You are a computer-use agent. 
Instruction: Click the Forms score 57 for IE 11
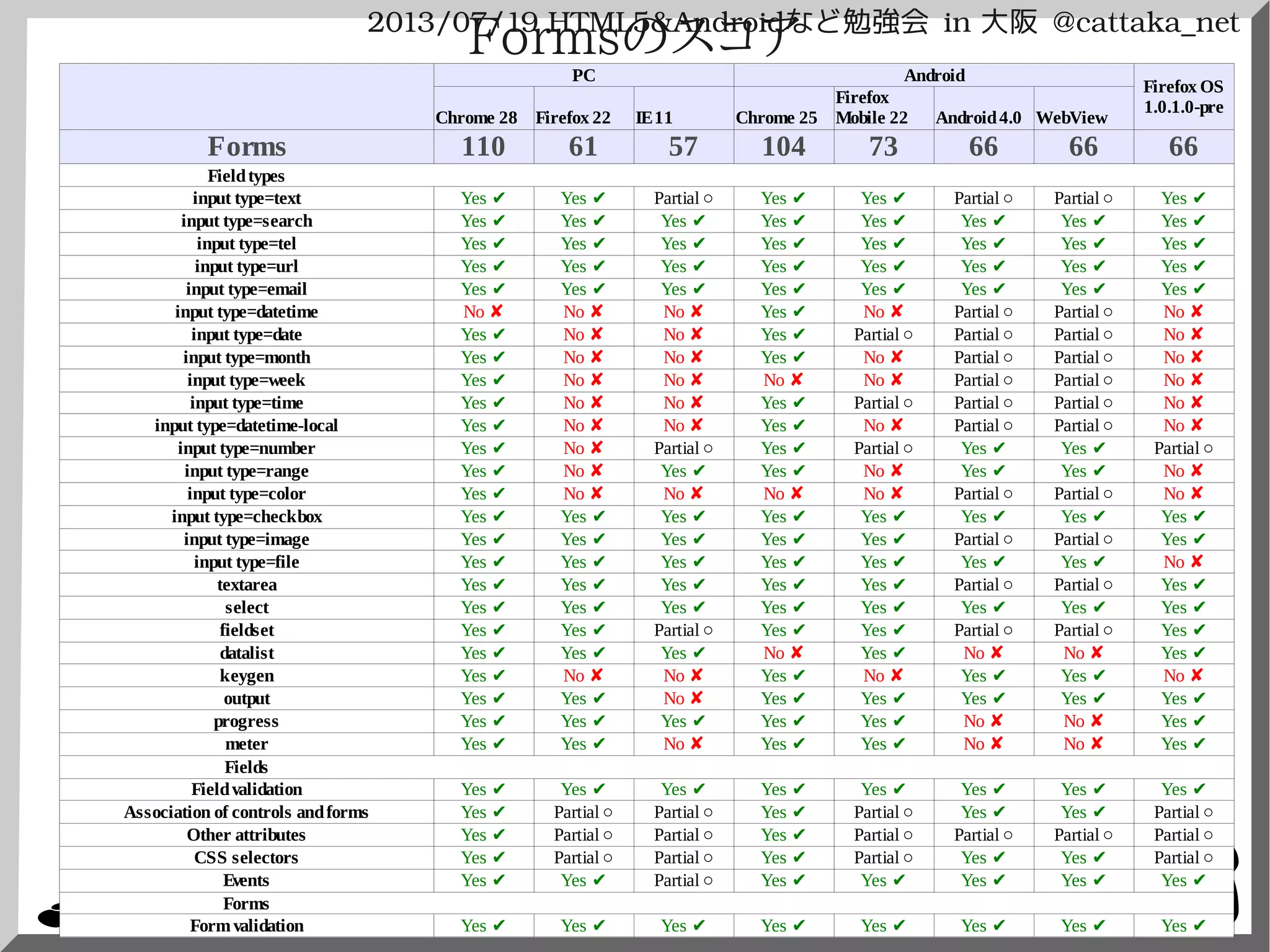coord(683,147)
